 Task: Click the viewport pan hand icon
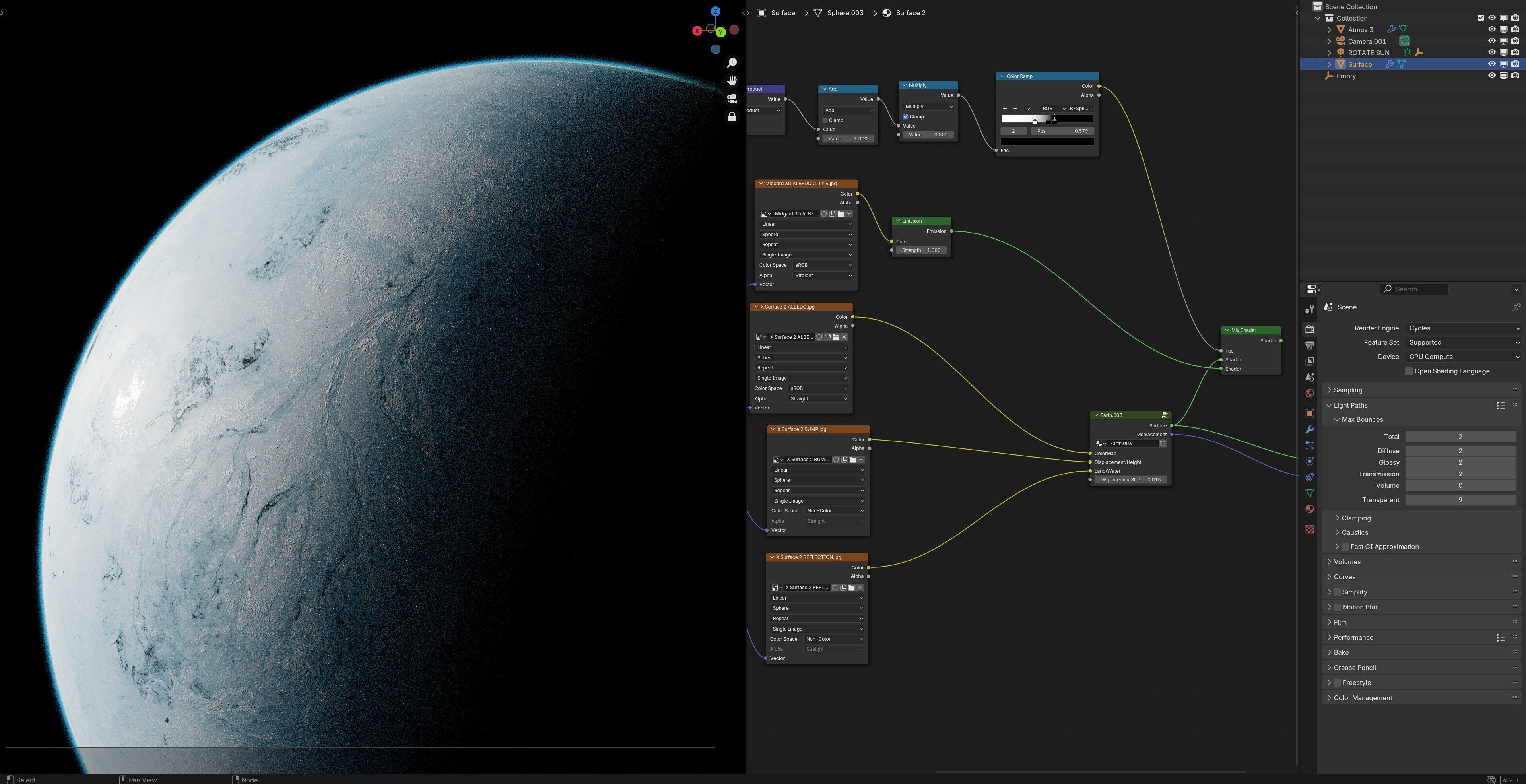[732, 81]
